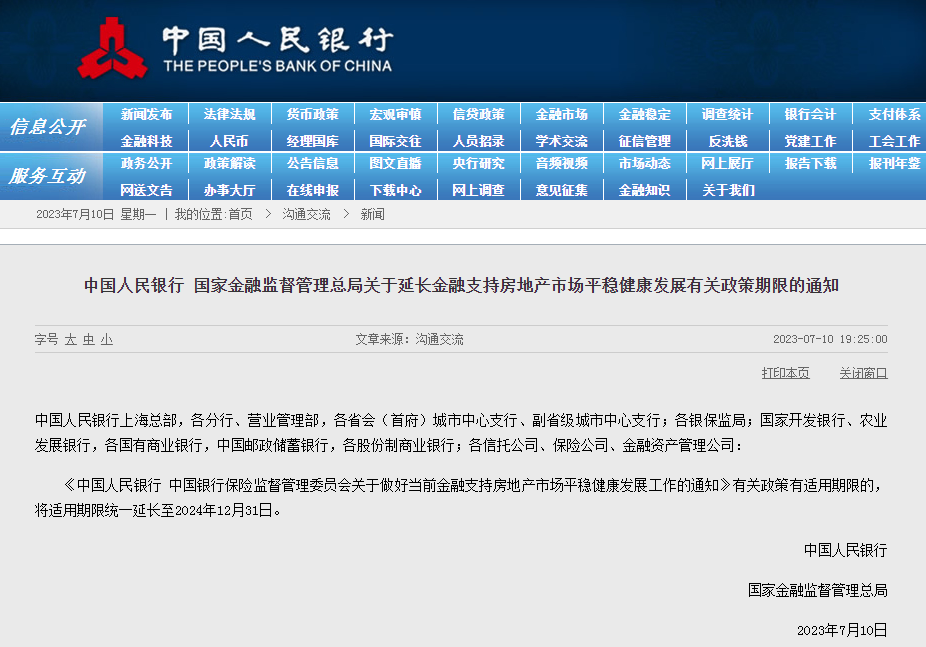Open 调查统计 in the navigation bar
This screenshot has width=926, height=647.
point(727,114)
